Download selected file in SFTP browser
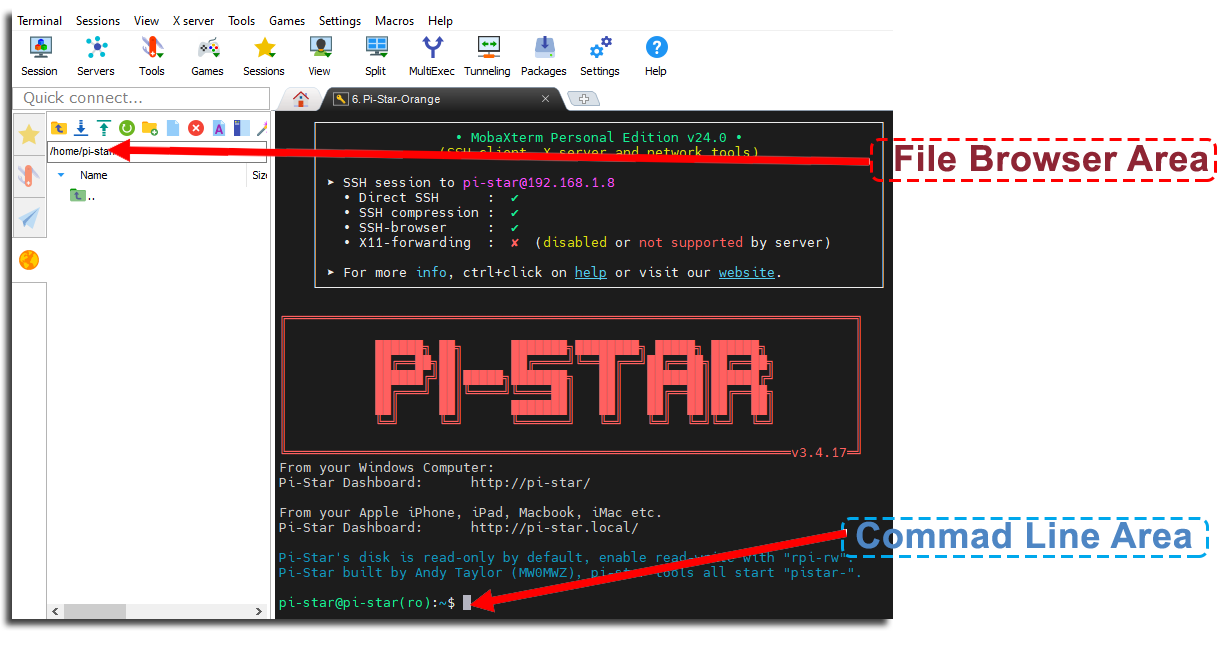Image resolution: width=1224 pixels, height=648 pixels. pyautogui.click(x=81, y=128)
